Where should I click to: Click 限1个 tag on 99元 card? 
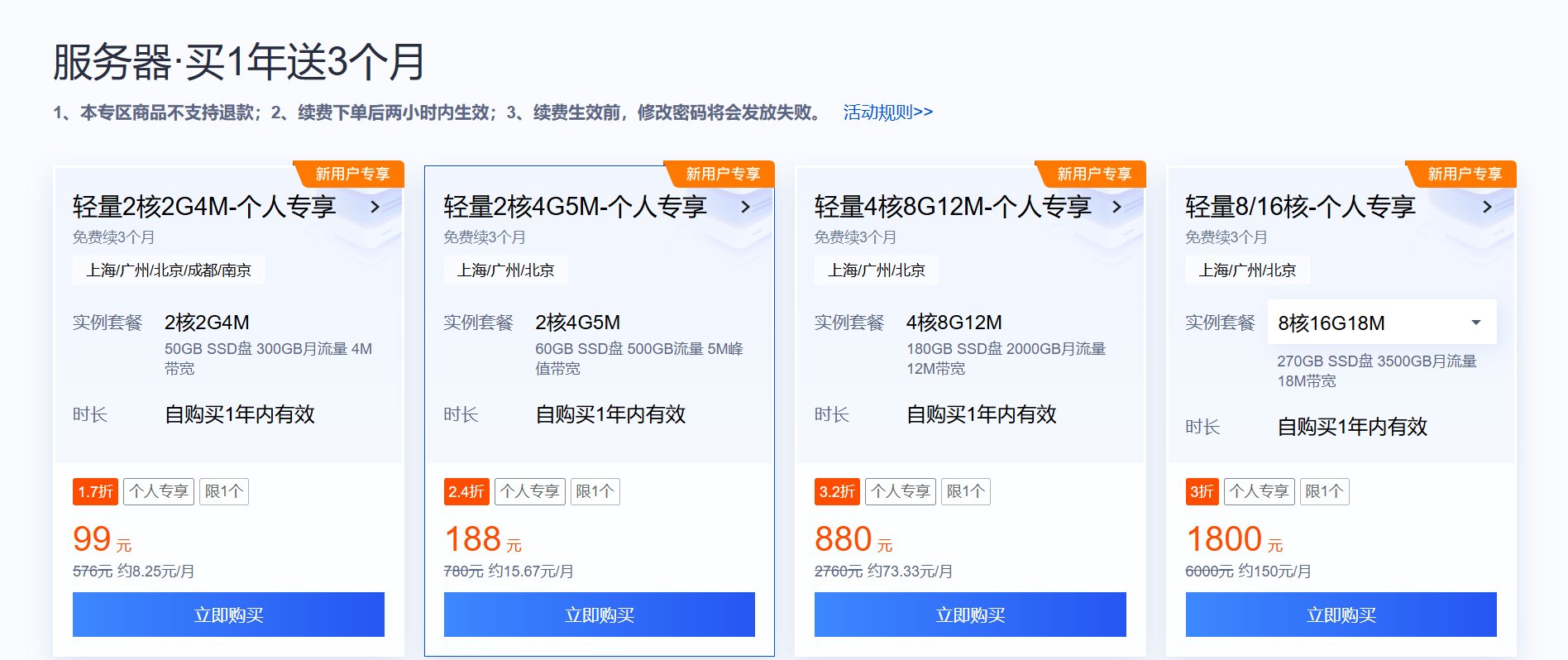click(224, 491)
